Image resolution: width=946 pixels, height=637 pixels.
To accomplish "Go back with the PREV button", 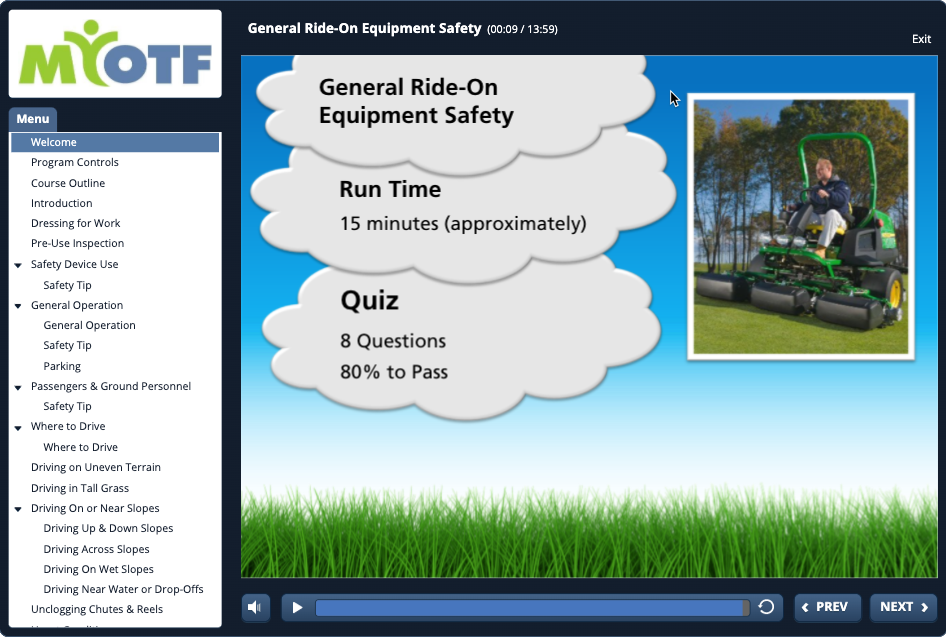I will pyautogui.click(x=827, y=607).
